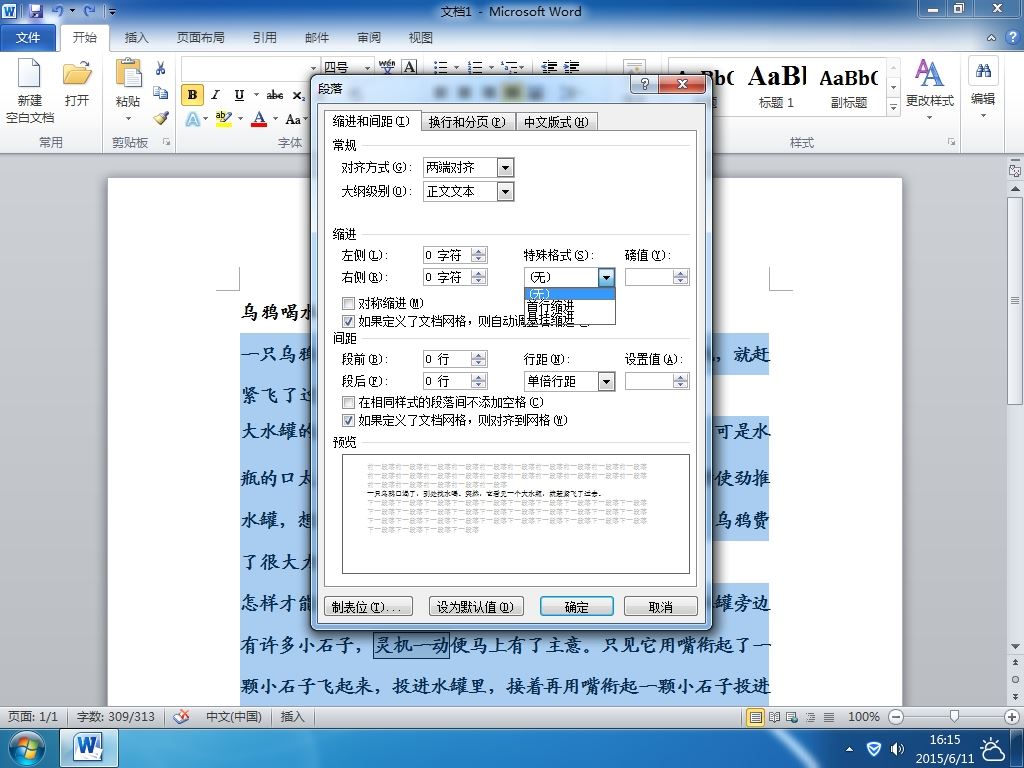Click the zoom in plus button
The width and height of the screenshot is (1024, 768).
1012,717
